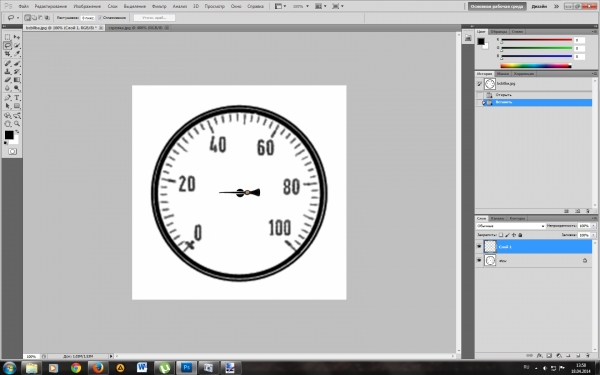This screenshot has height=375, width=600.
Task: Click the New selection mode button in the options bar
Action: 28,18
